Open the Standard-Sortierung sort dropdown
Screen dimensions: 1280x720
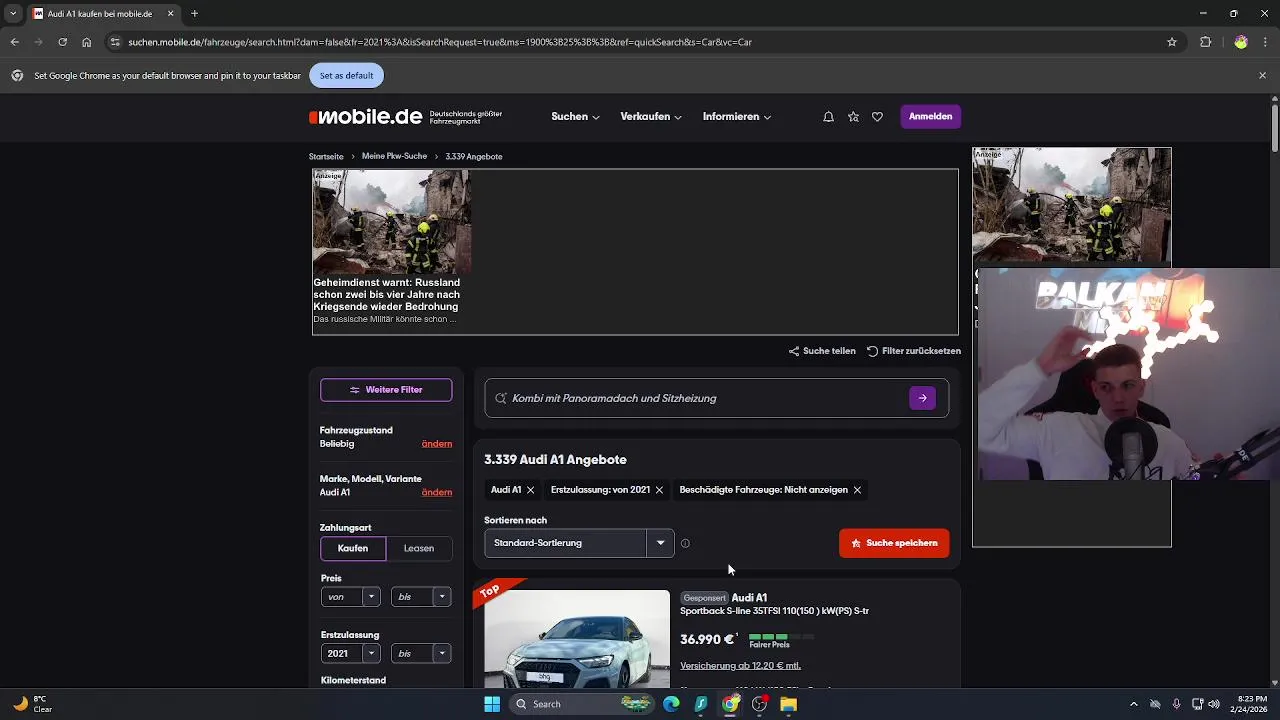pyautogui.click(x=579, y=543)
